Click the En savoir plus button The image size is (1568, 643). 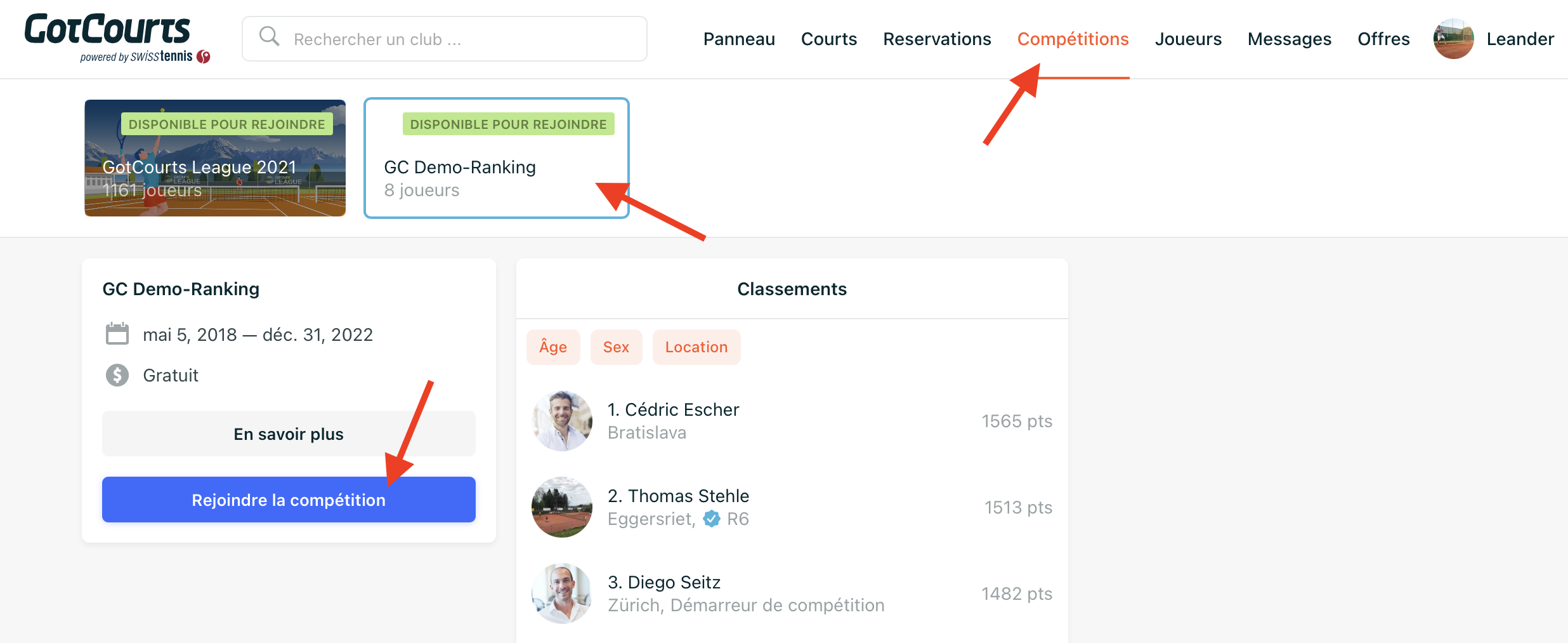click(x=289, y=434)
